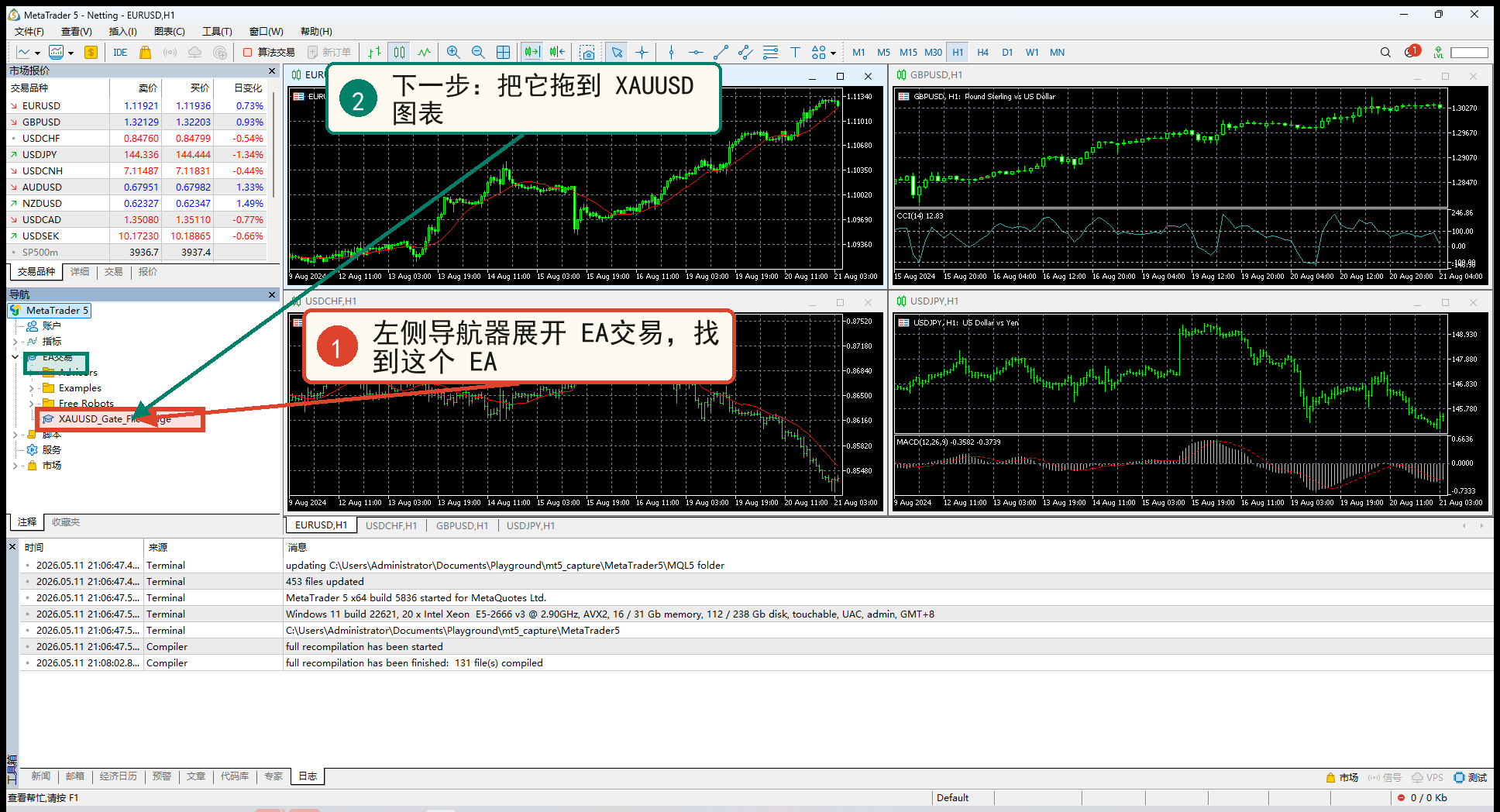This screenshot has width=1500, height=812.
Task: Zoom out on the chart
Action: tap(478, 52)
